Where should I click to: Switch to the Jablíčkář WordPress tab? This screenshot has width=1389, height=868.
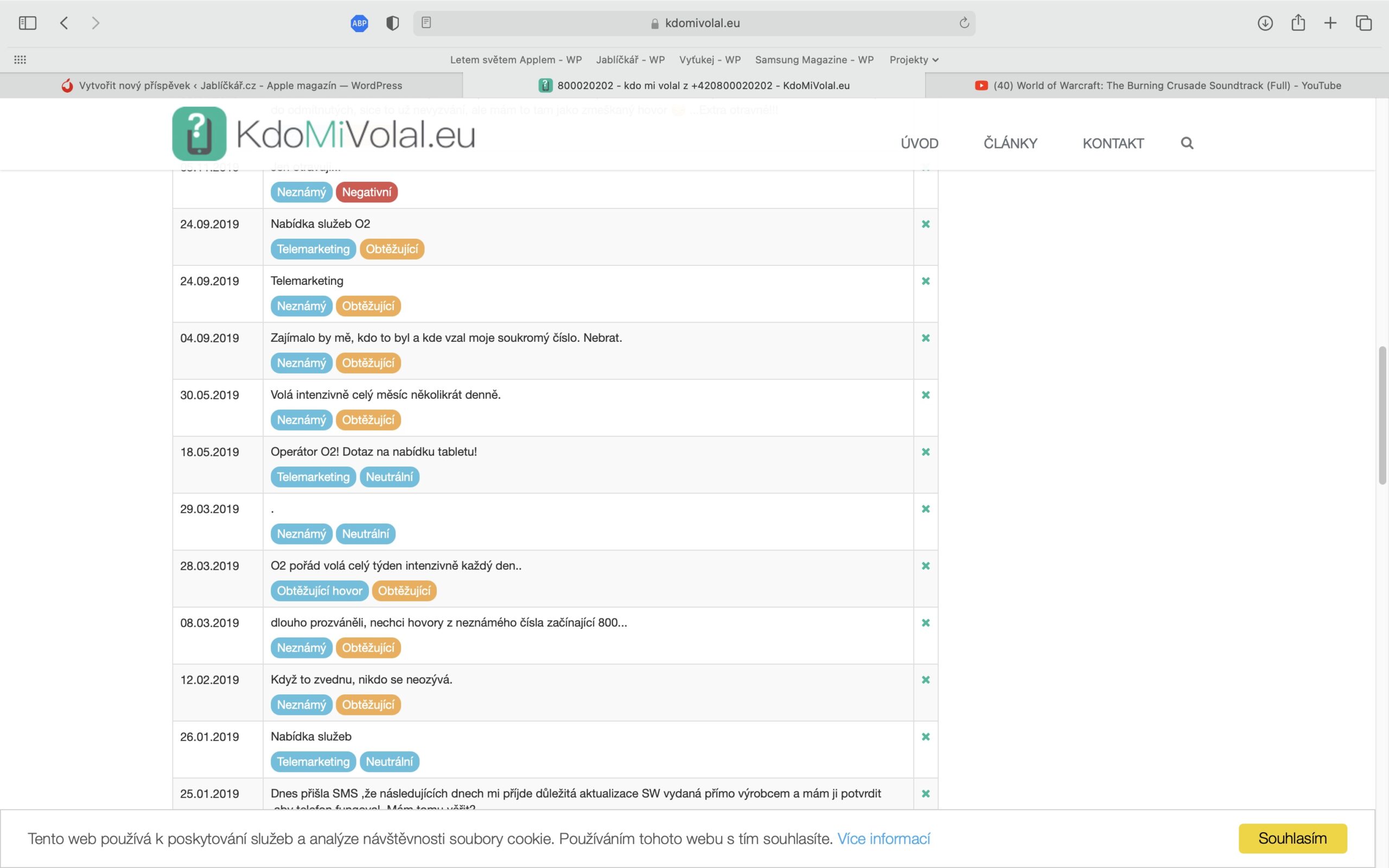(x=231, y=86)
